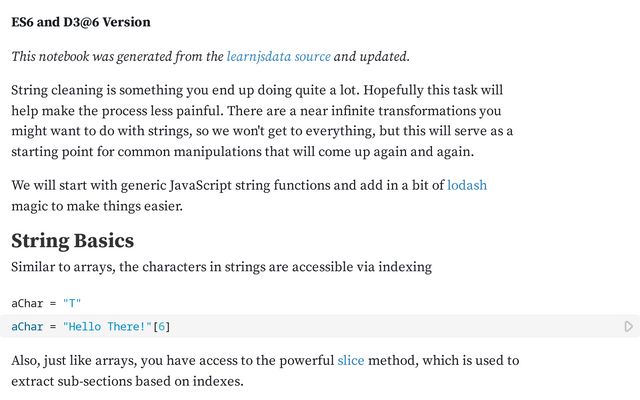Open the slice method link

351,360
